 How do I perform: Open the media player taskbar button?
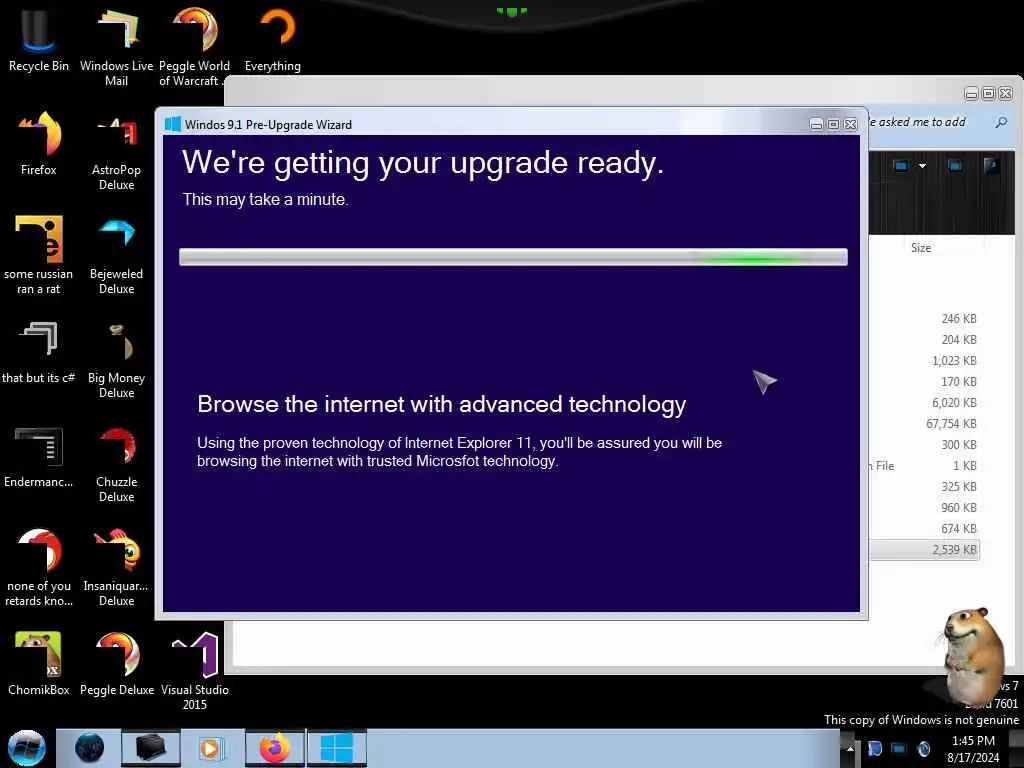tap(210, 748)
